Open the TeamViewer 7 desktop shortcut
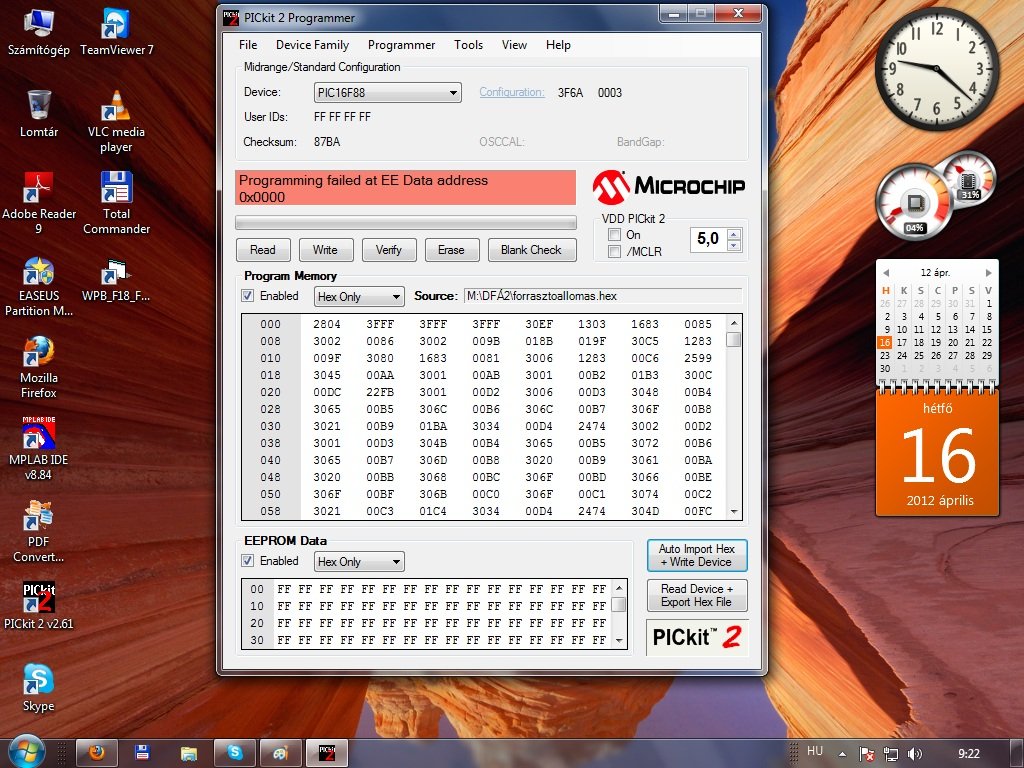This screenshot has width=1024, height=768. click(x=116, y=31)
